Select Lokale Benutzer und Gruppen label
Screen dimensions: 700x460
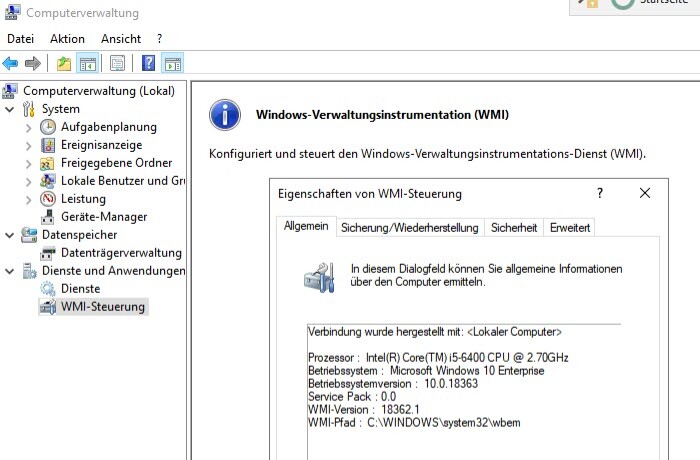click(123, 181)
